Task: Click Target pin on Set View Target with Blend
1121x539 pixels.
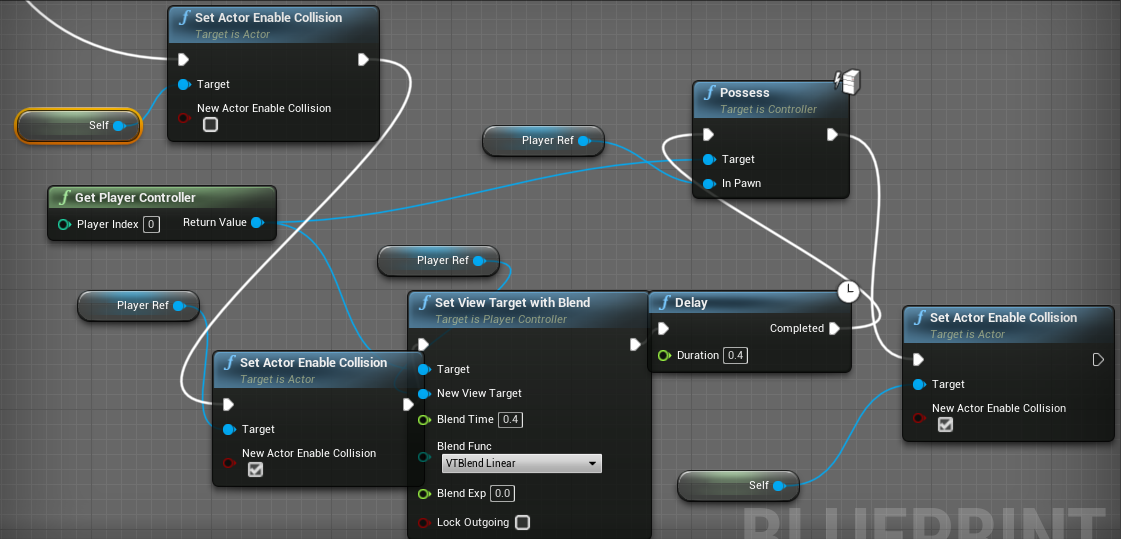Action: pyautogui.click(x=424, y=370)
